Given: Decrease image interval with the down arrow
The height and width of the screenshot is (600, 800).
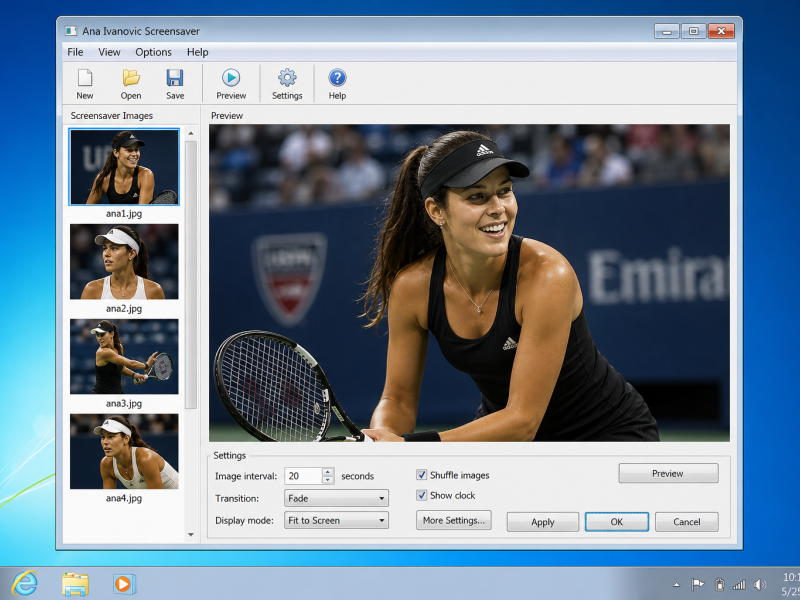Looking at the screenshot, I should pos(329,480).
